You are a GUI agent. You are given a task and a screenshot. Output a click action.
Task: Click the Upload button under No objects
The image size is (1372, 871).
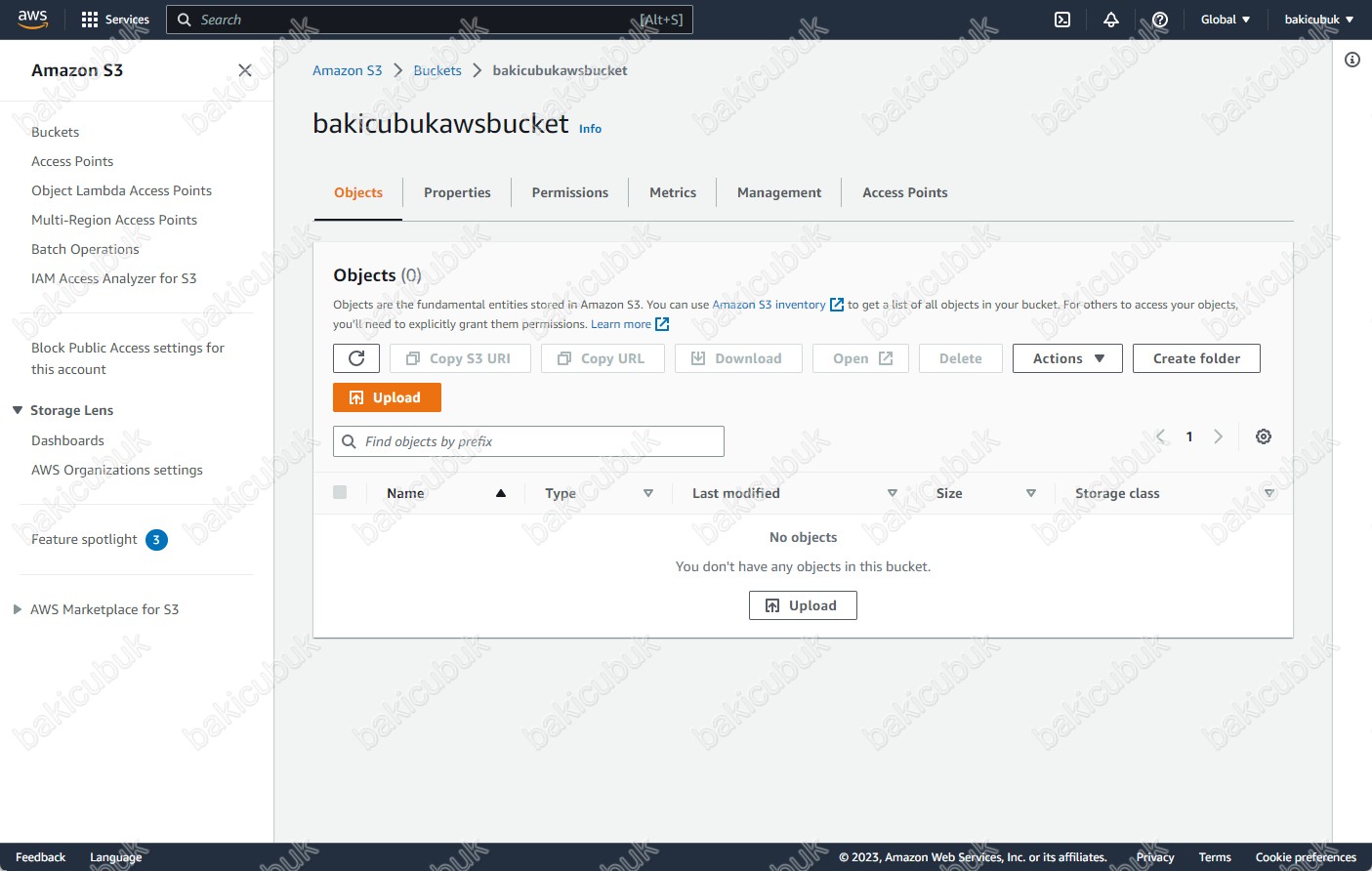(x=803, y=605)
